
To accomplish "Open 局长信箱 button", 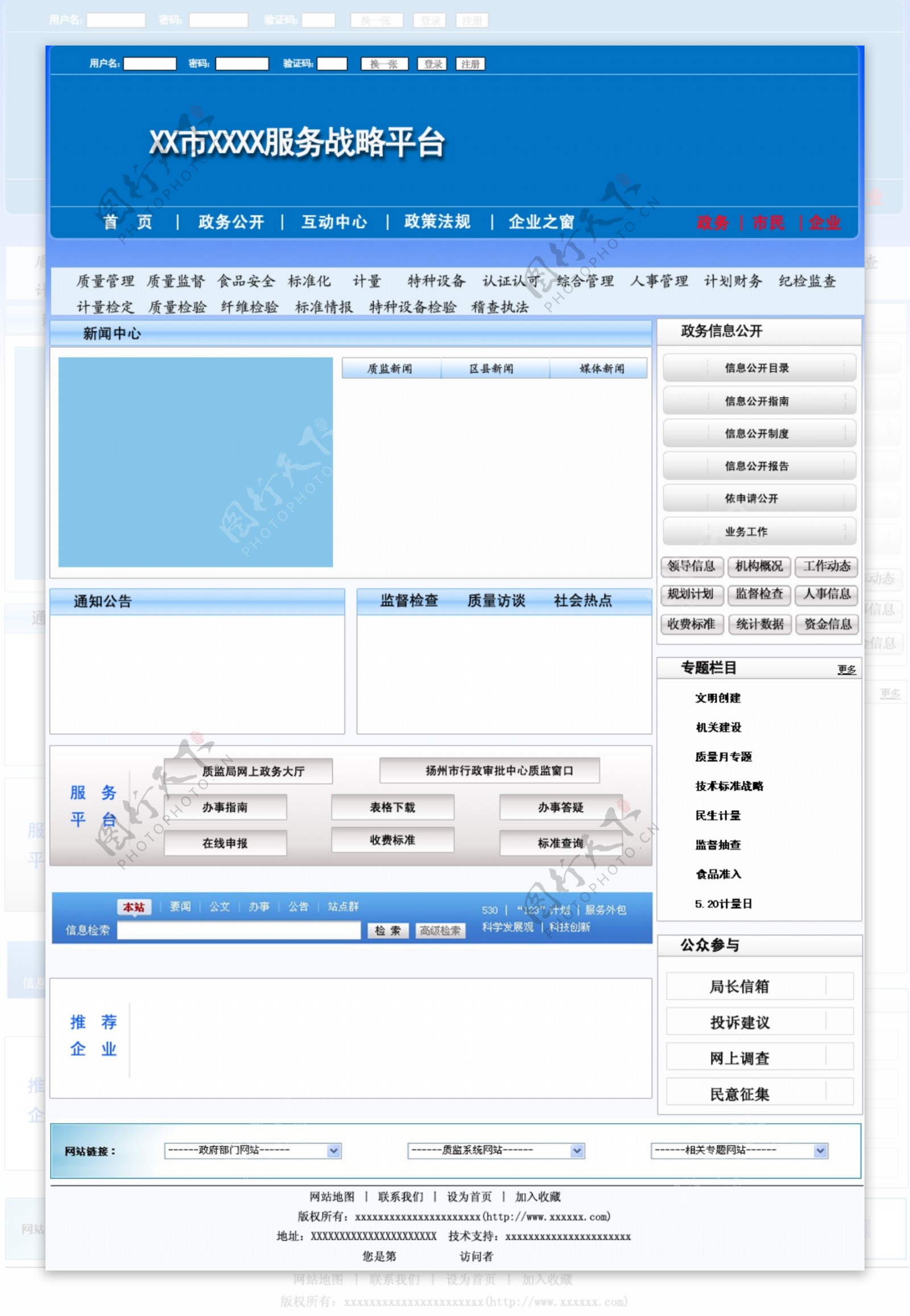I will 759,985.
